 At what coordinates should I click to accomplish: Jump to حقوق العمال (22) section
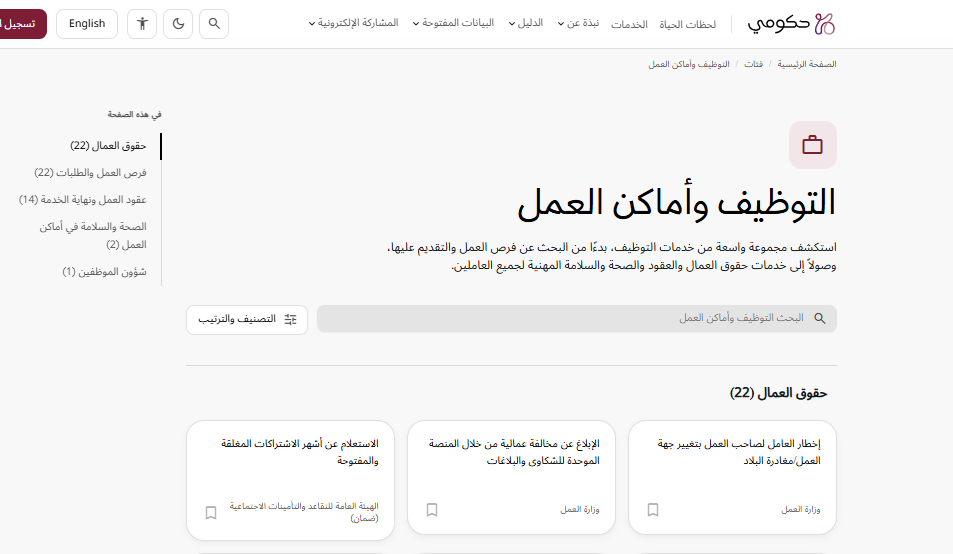[x=108, y=146]
